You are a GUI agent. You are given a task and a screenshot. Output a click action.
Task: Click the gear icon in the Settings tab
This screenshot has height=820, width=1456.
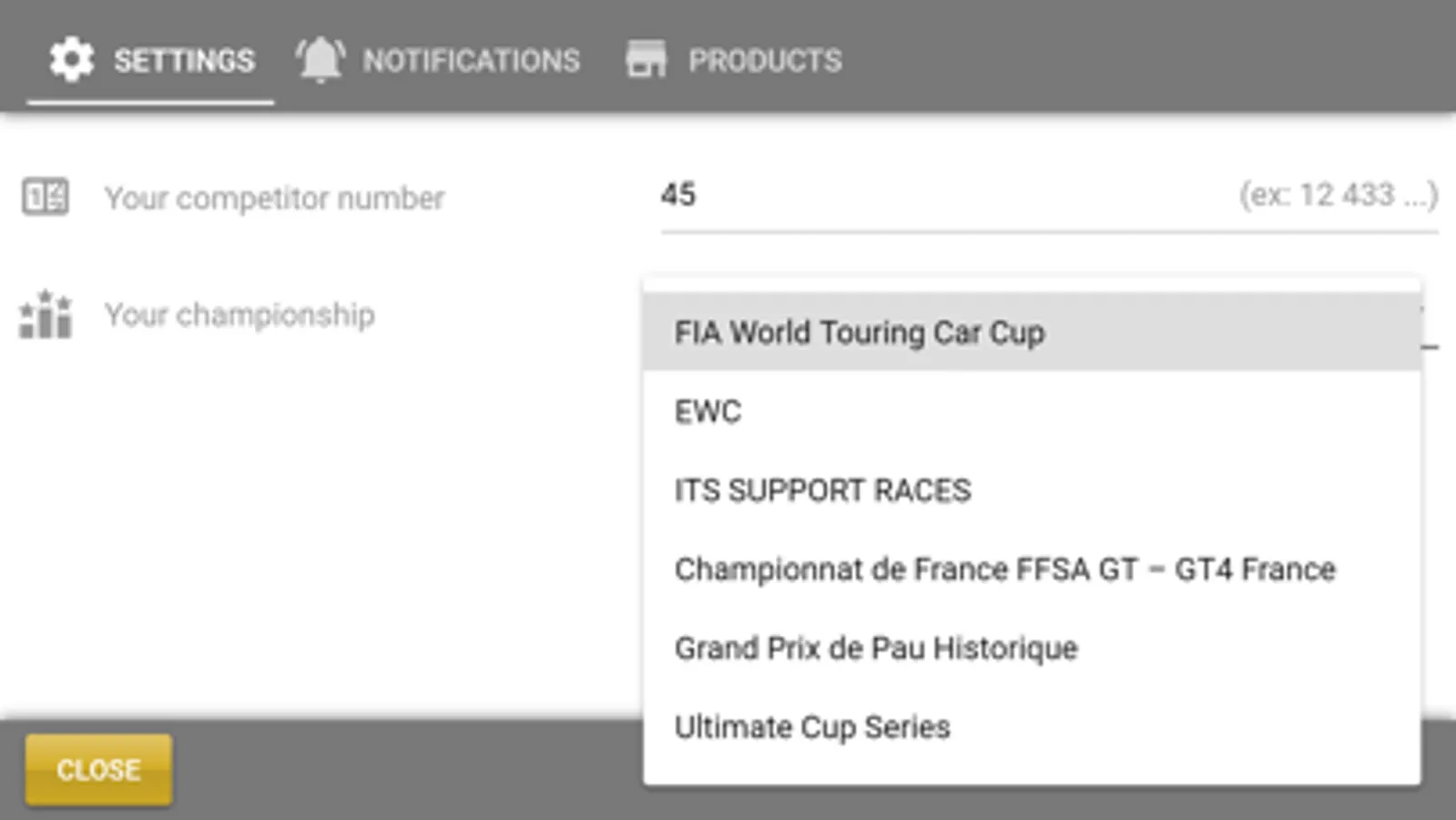tap(71, 60)
